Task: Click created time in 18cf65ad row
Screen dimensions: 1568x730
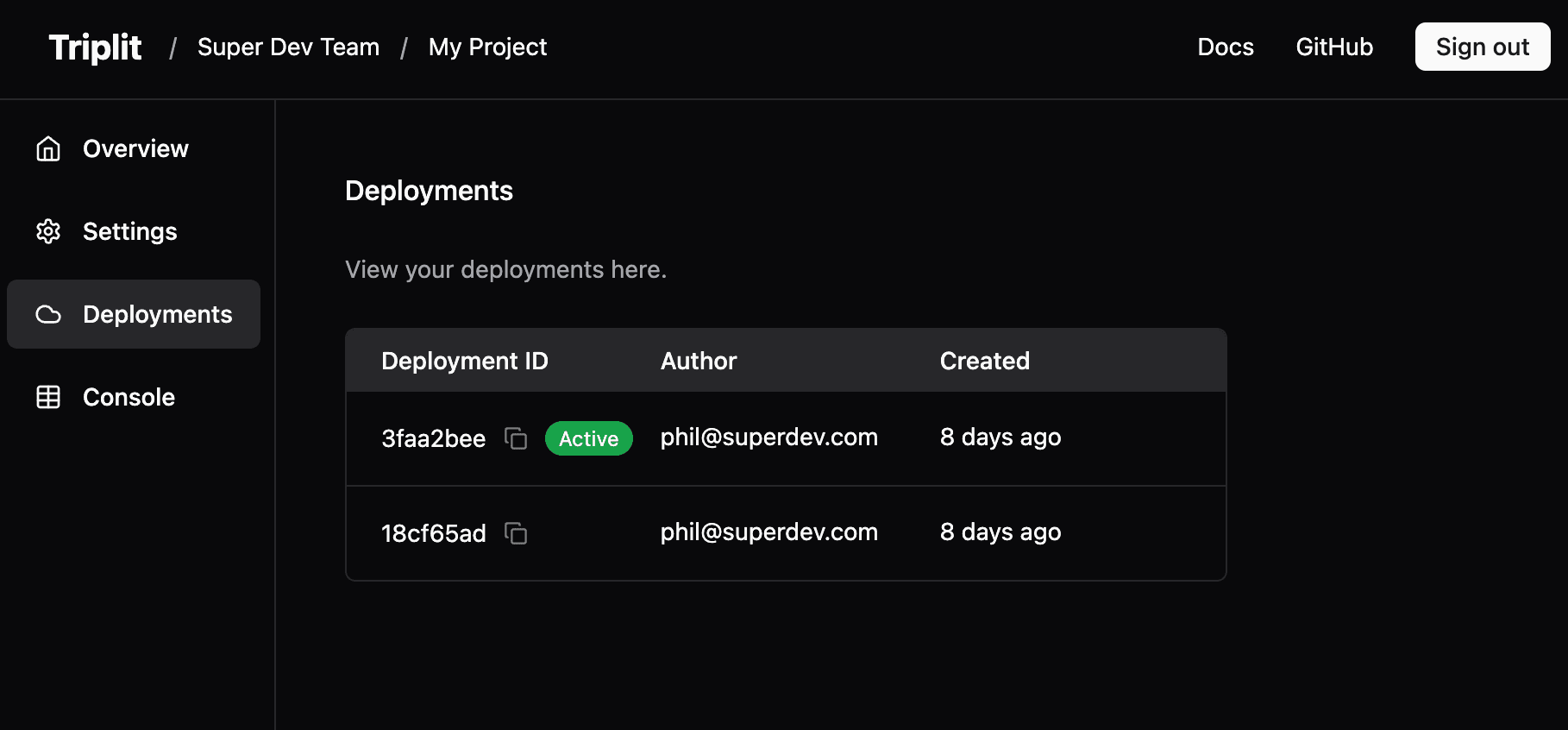Action: tap(1000, 532)
